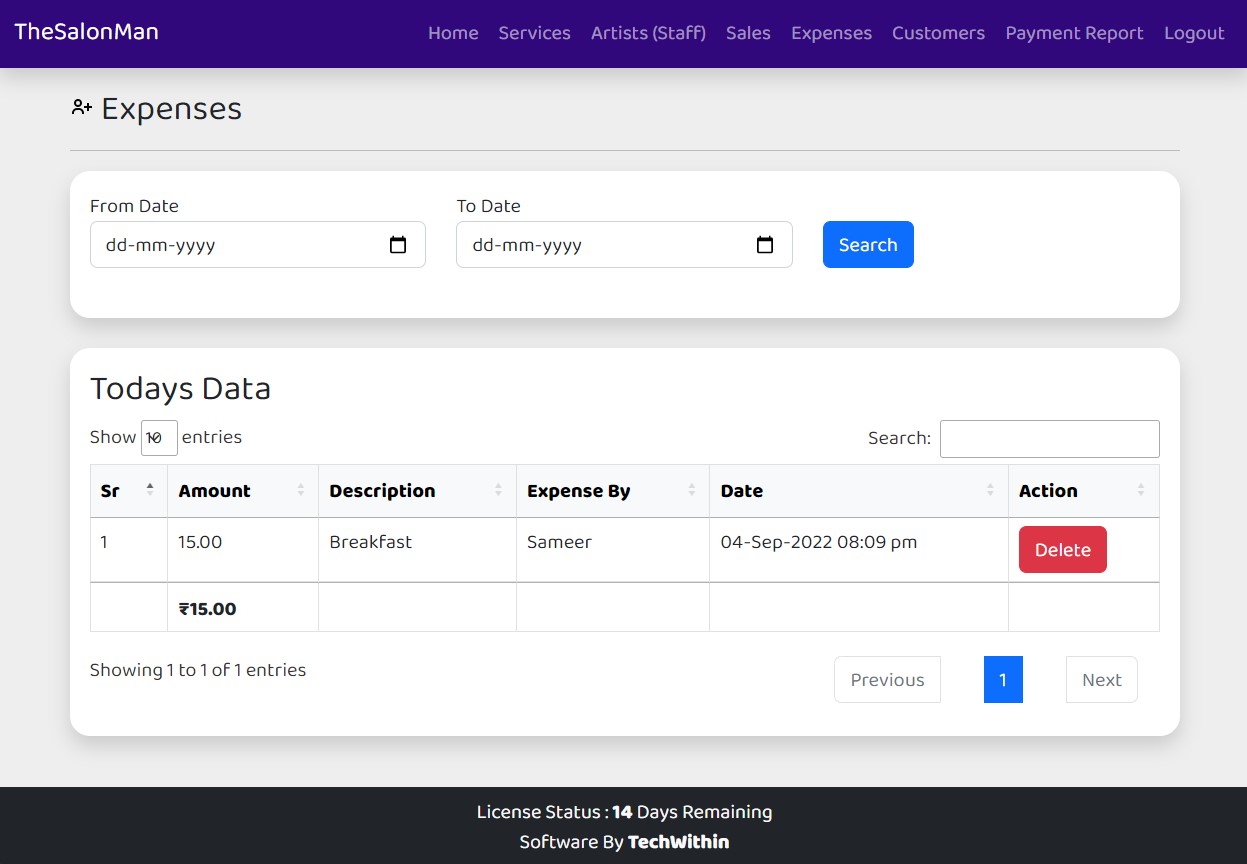Click the '₹15.00' total amount cell
The height and width of the screenshot is (864, 1247).
243,608
